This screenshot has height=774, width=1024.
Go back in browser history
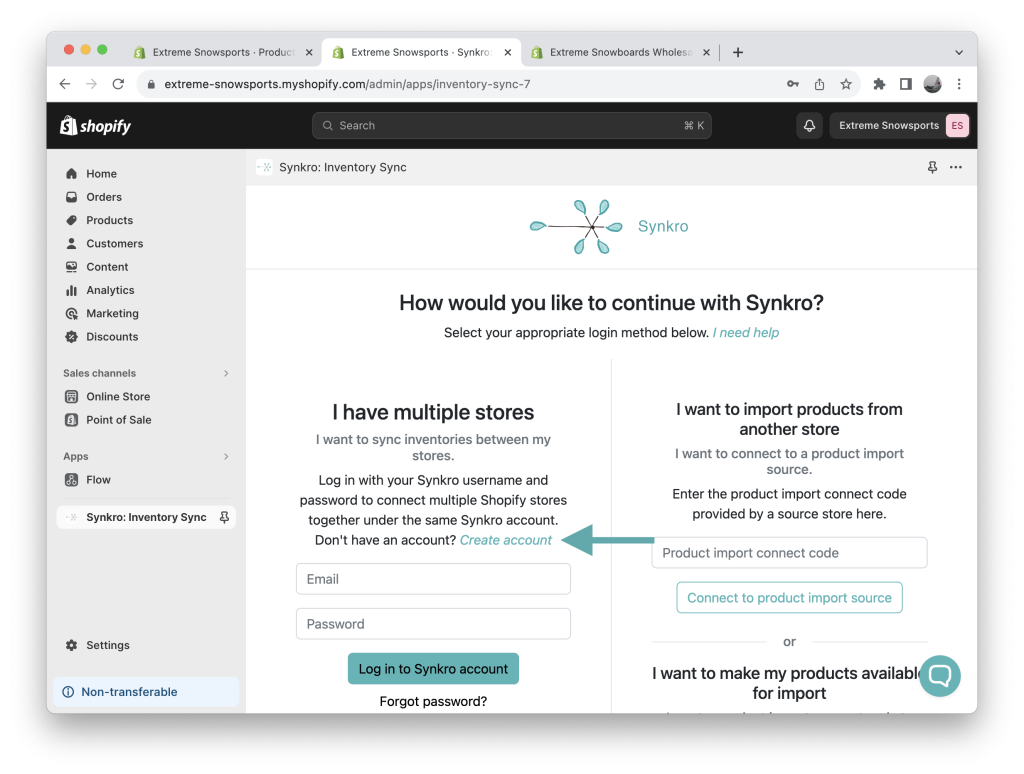point(65,84)
